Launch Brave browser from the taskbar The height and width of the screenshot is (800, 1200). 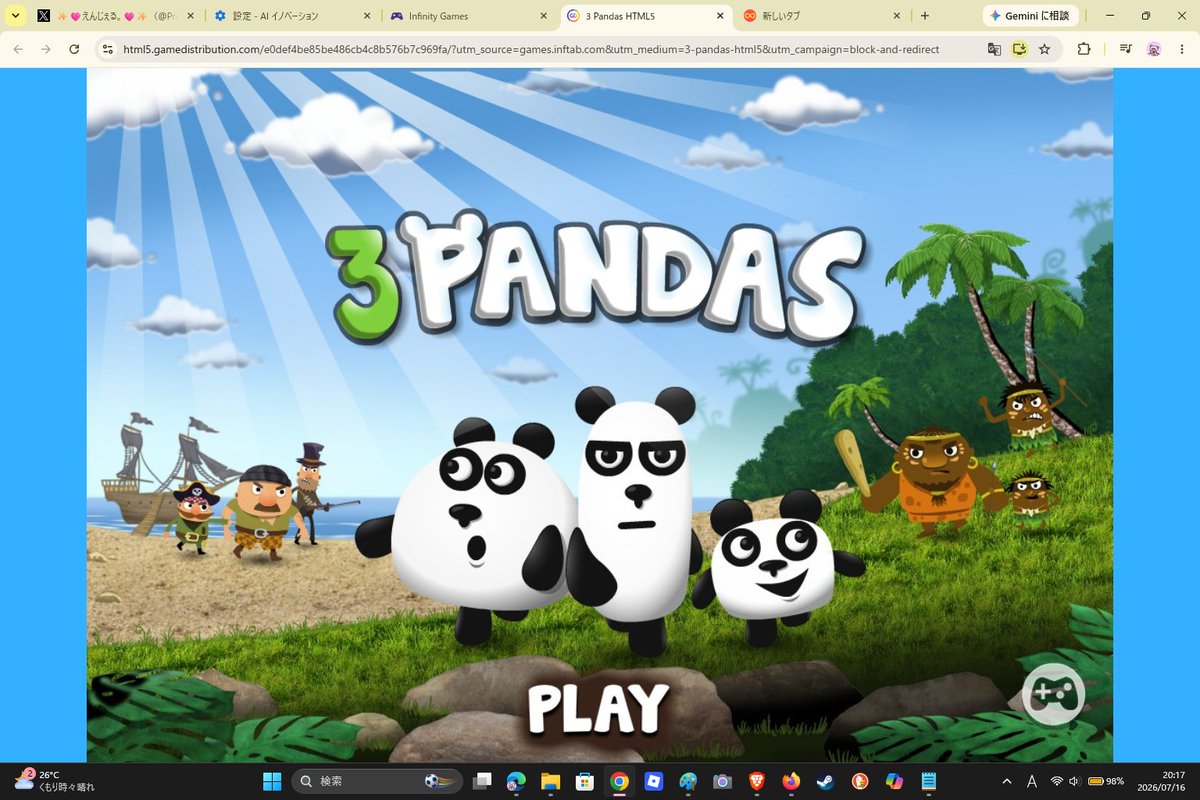pyautogui.click(x=757, y=781)
